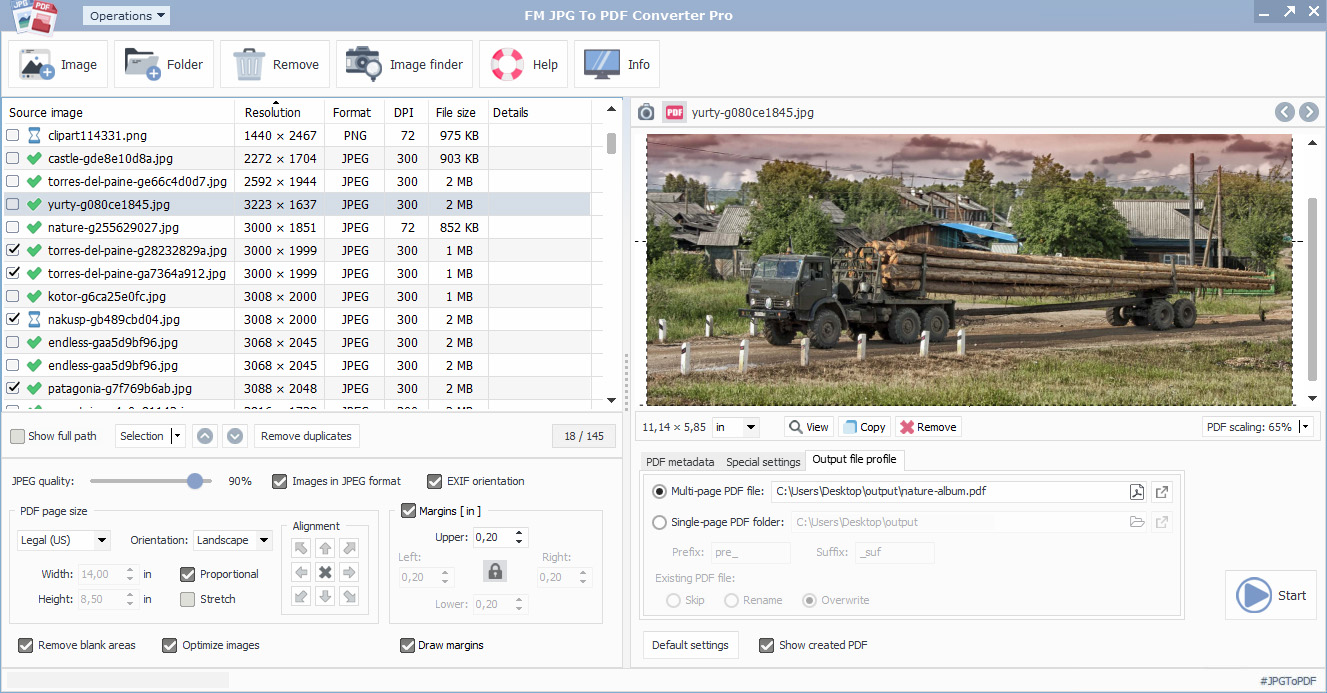Image resolution: width=1327 pixels, height=693 pixels.
Task: Open the Selection dropdown arrow
Action: click(x=178, y=436)
